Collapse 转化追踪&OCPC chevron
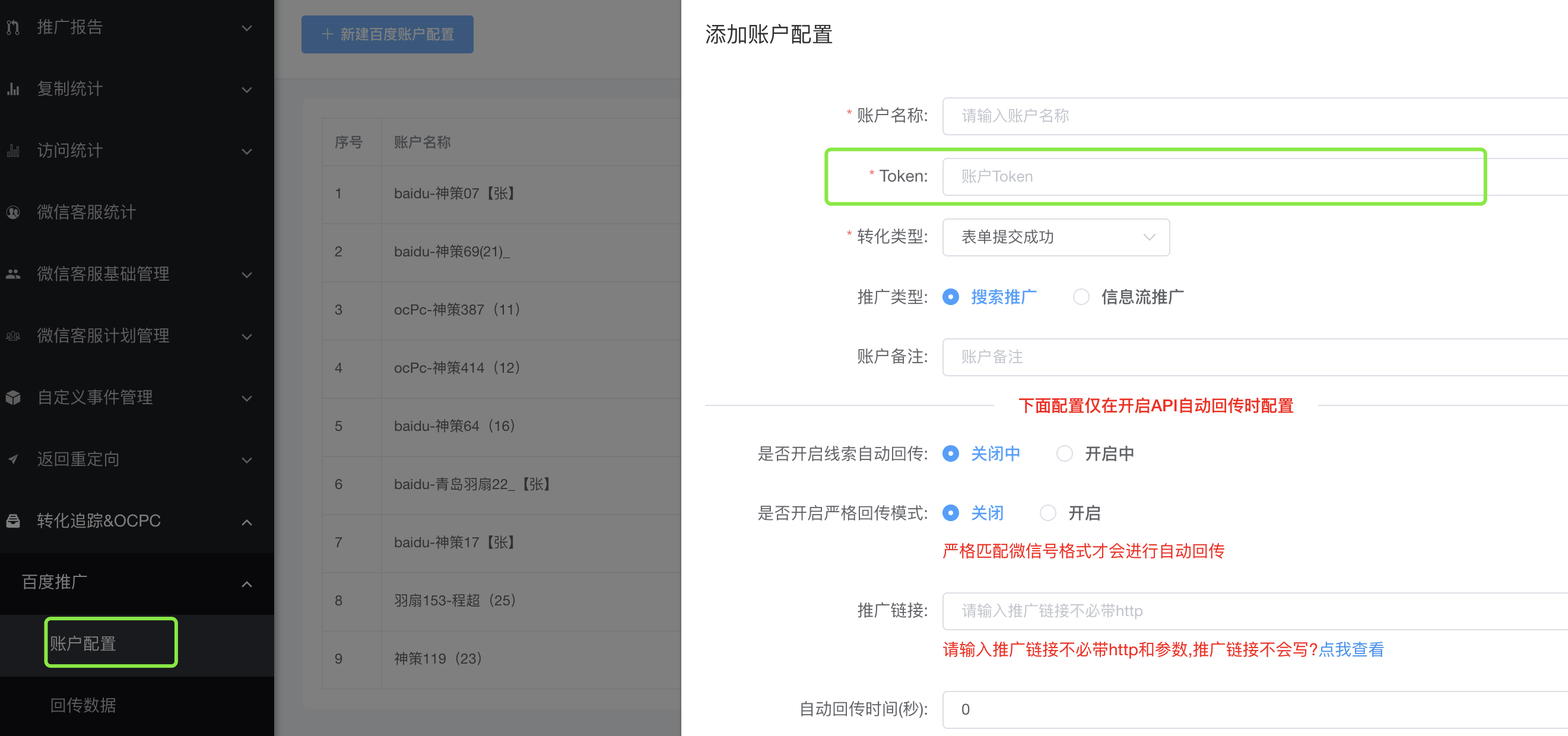 click(x=246, y=522)
